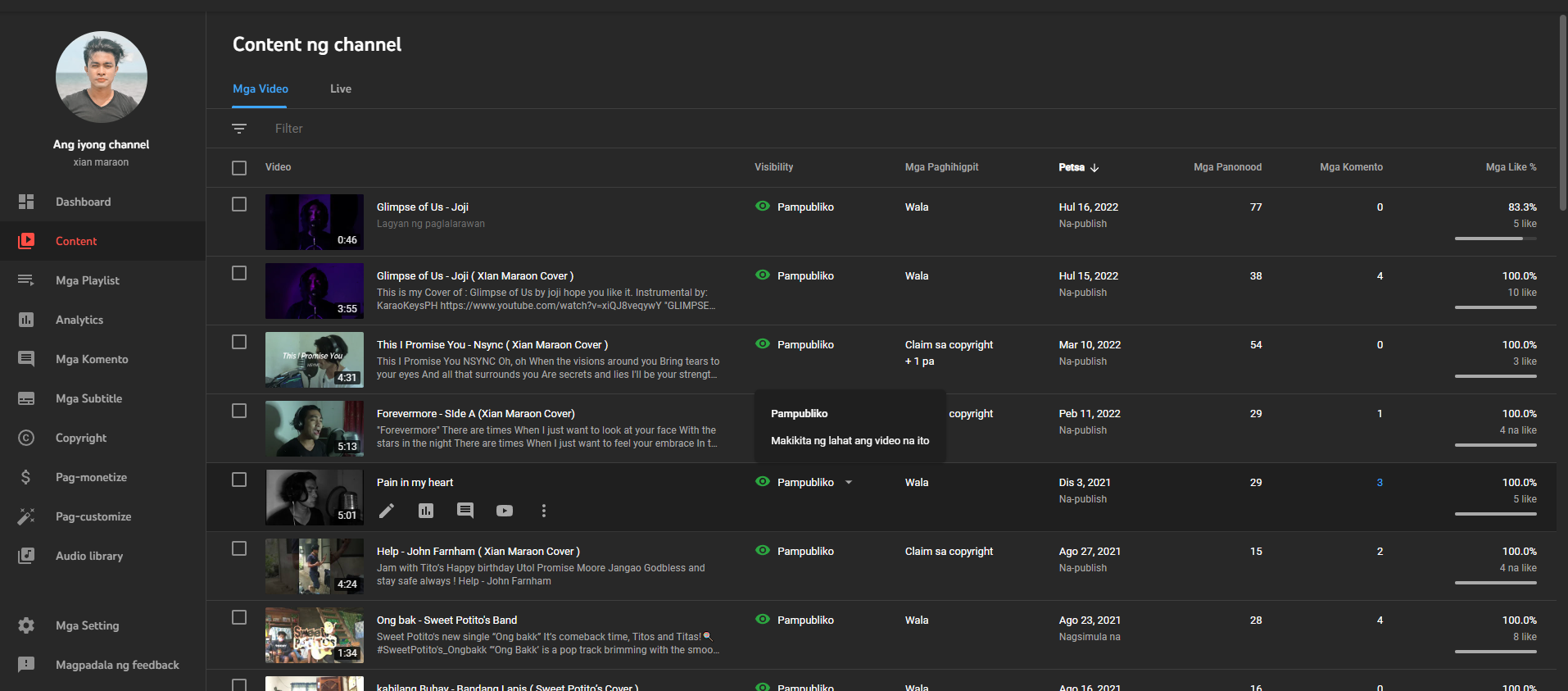Click the Filter text input field
The image size is (1568, 691).
point(492,129)
